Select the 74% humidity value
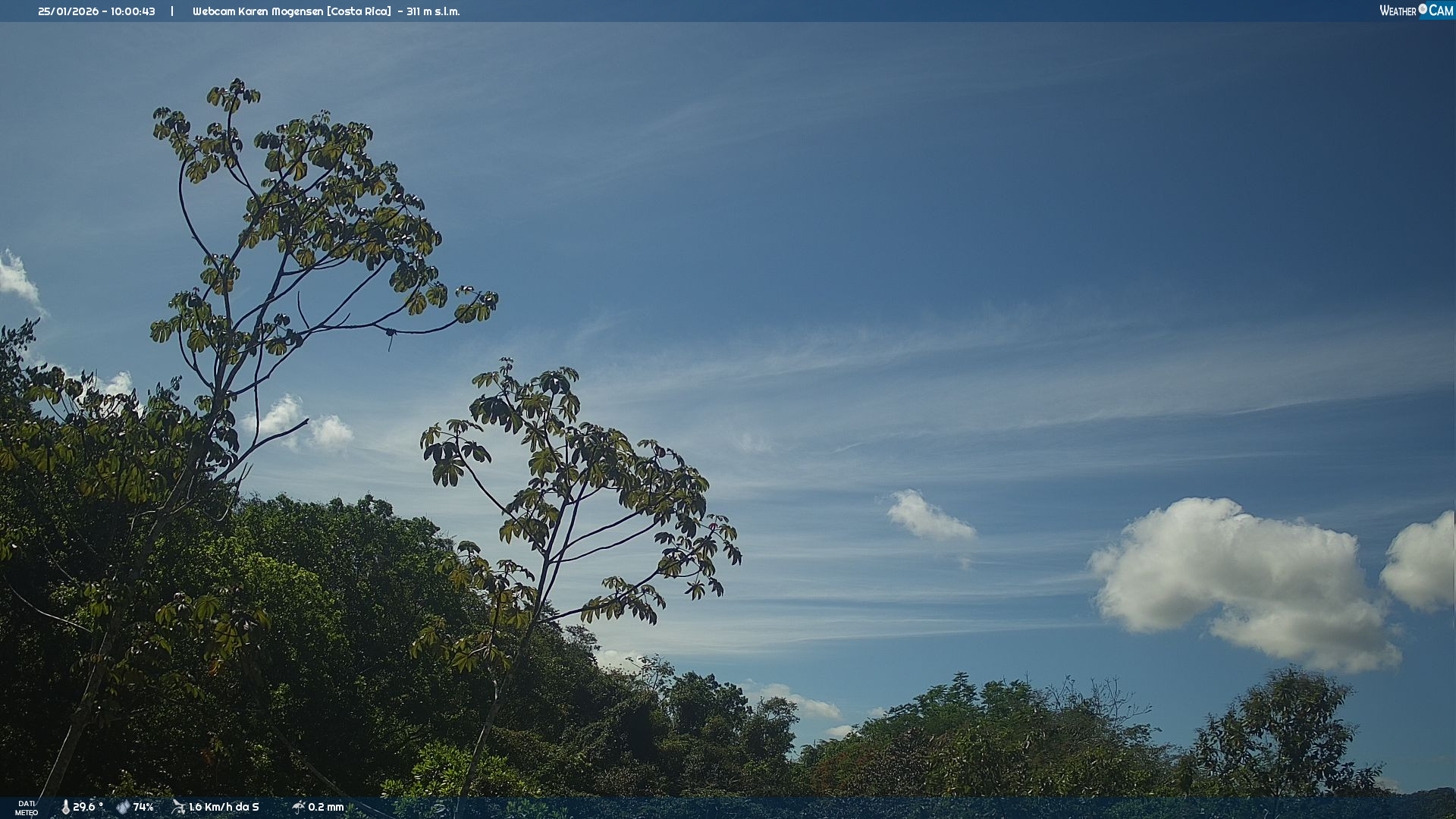Viewport: 1456px width, 819px height. click(143, 807)
